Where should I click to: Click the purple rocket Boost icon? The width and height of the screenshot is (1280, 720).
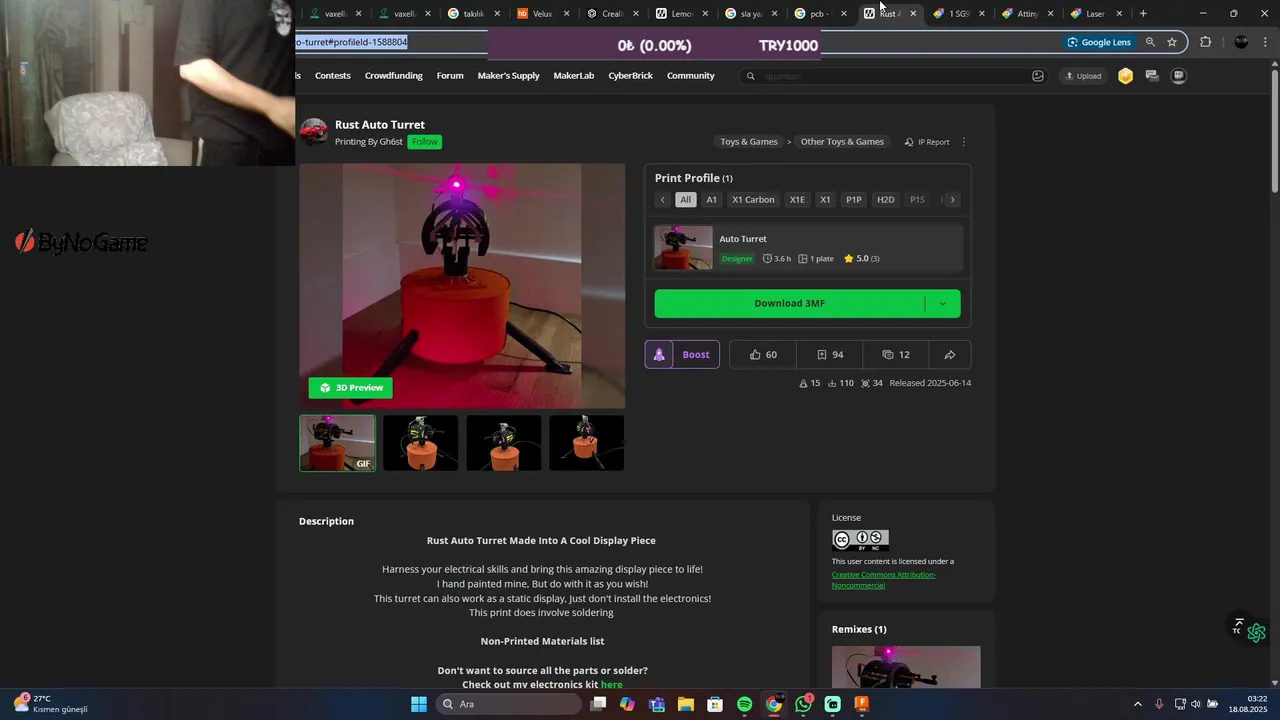(x=659, y=355)
